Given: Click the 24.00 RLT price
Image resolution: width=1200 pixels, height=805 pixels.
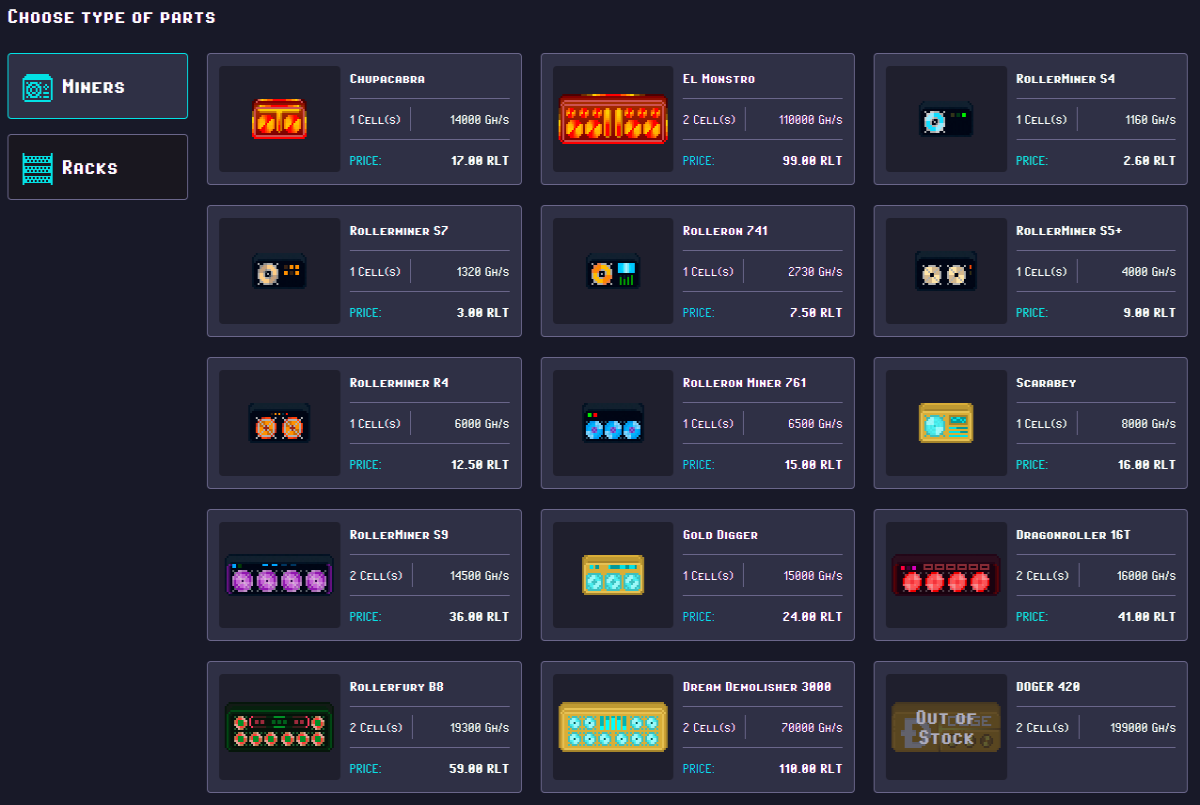Looking at the screenshot, I should pos(813,617).
